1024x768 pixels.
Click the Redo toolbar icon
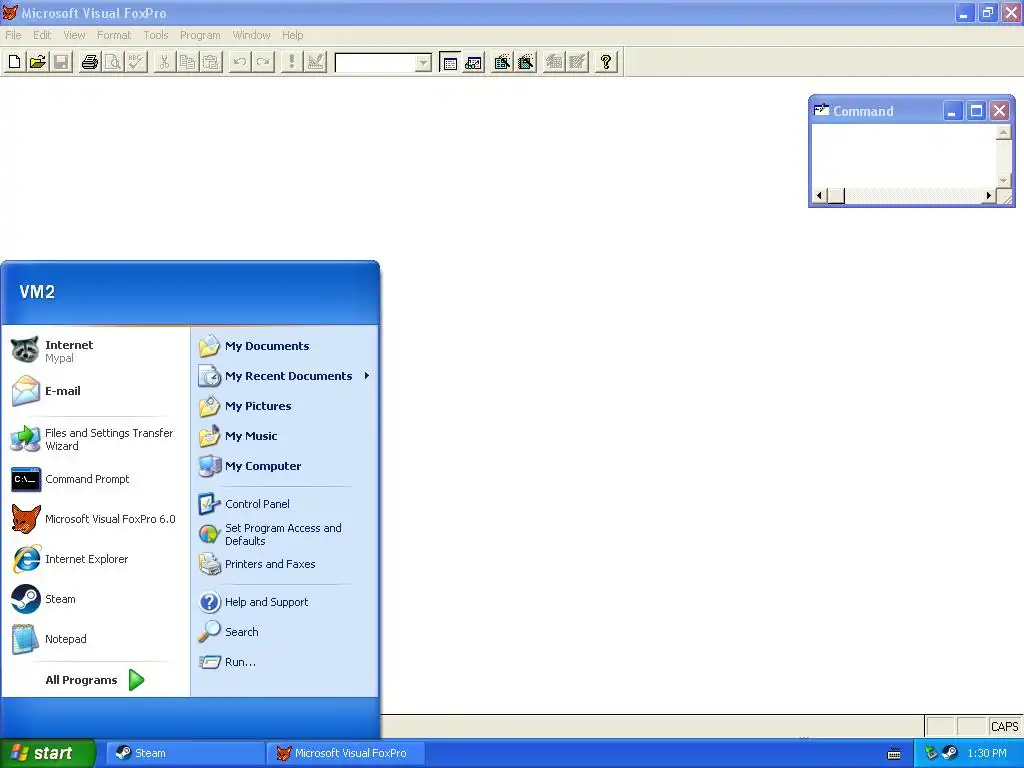tap(263, 62)
